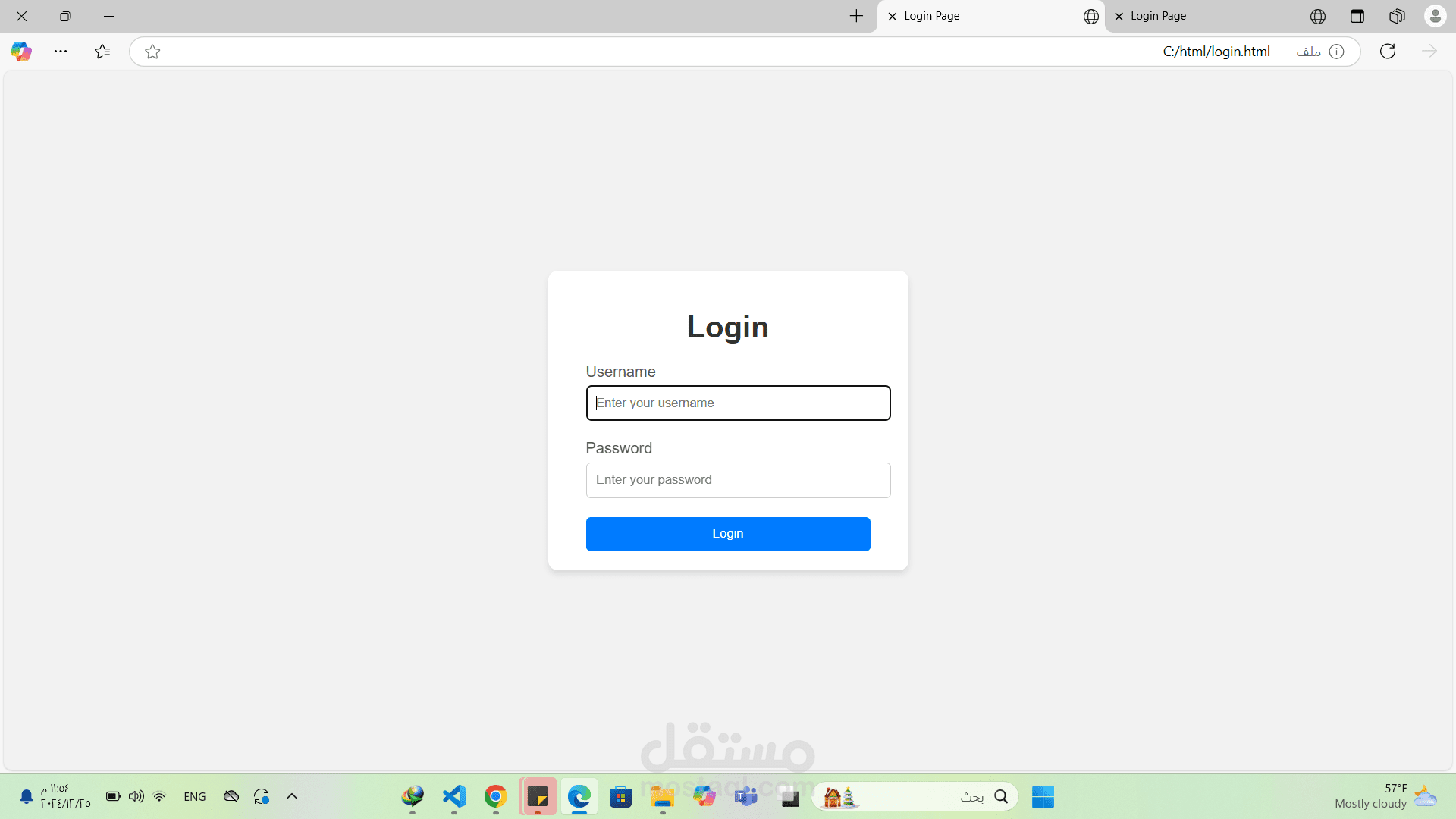Open the OneDrive cloud tray icon
Viewport: 1456px width, 819px height.
click(x=231, y=796)
